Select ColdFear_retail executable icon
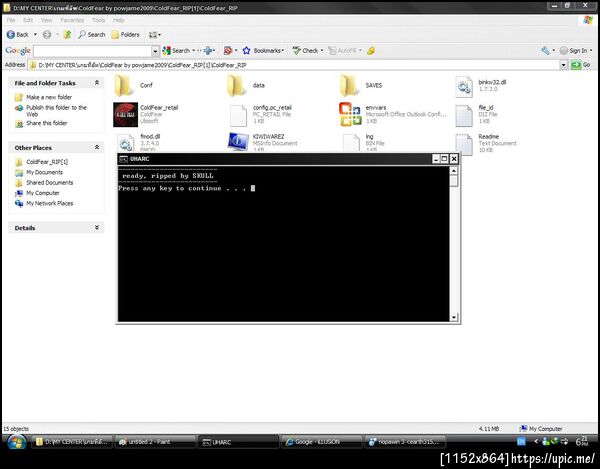Viewport: 600px width, 469px height. click(126, 114)
